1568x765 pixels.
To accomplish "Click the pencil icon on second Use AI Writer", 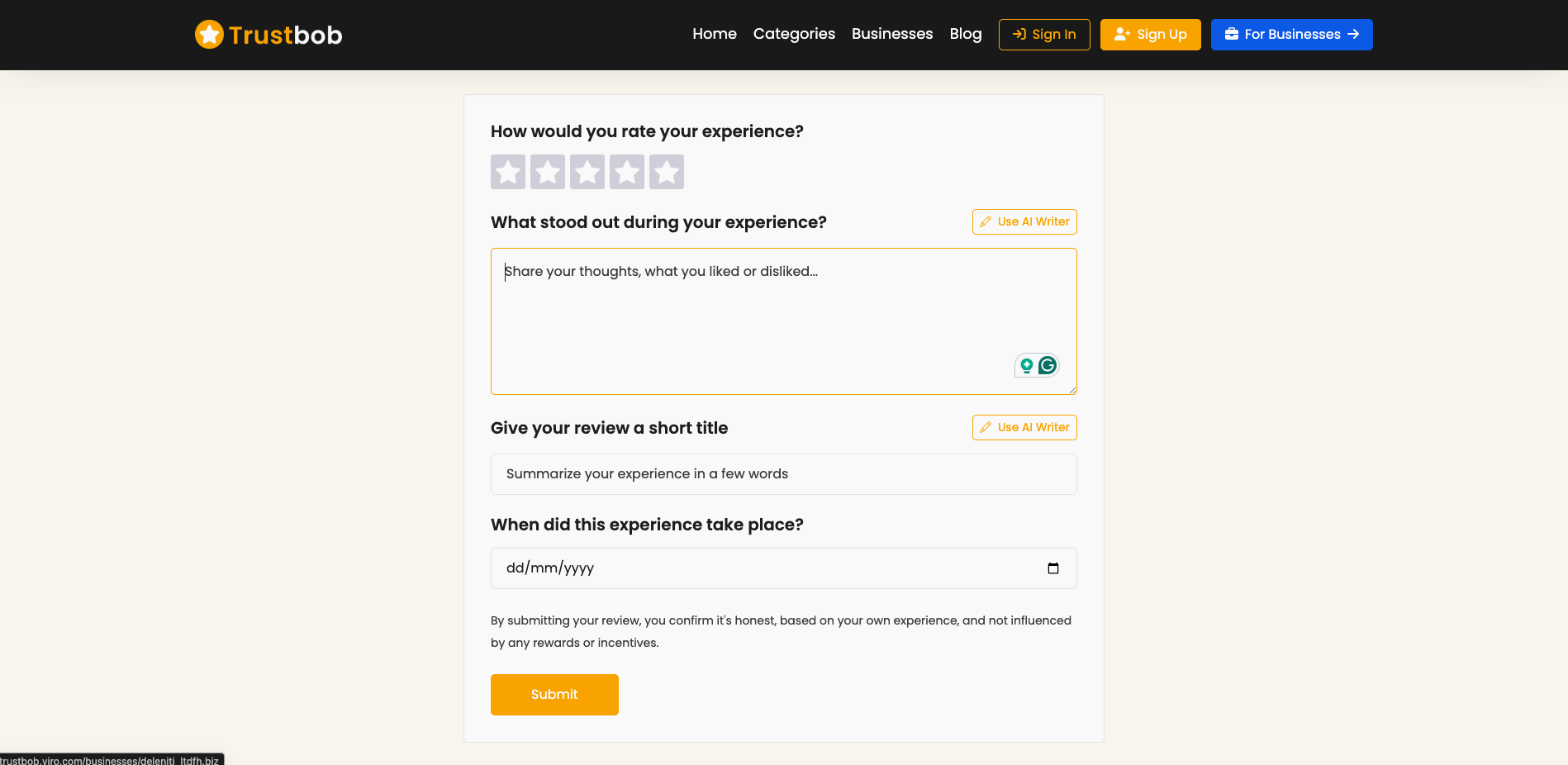I will 985,428.
